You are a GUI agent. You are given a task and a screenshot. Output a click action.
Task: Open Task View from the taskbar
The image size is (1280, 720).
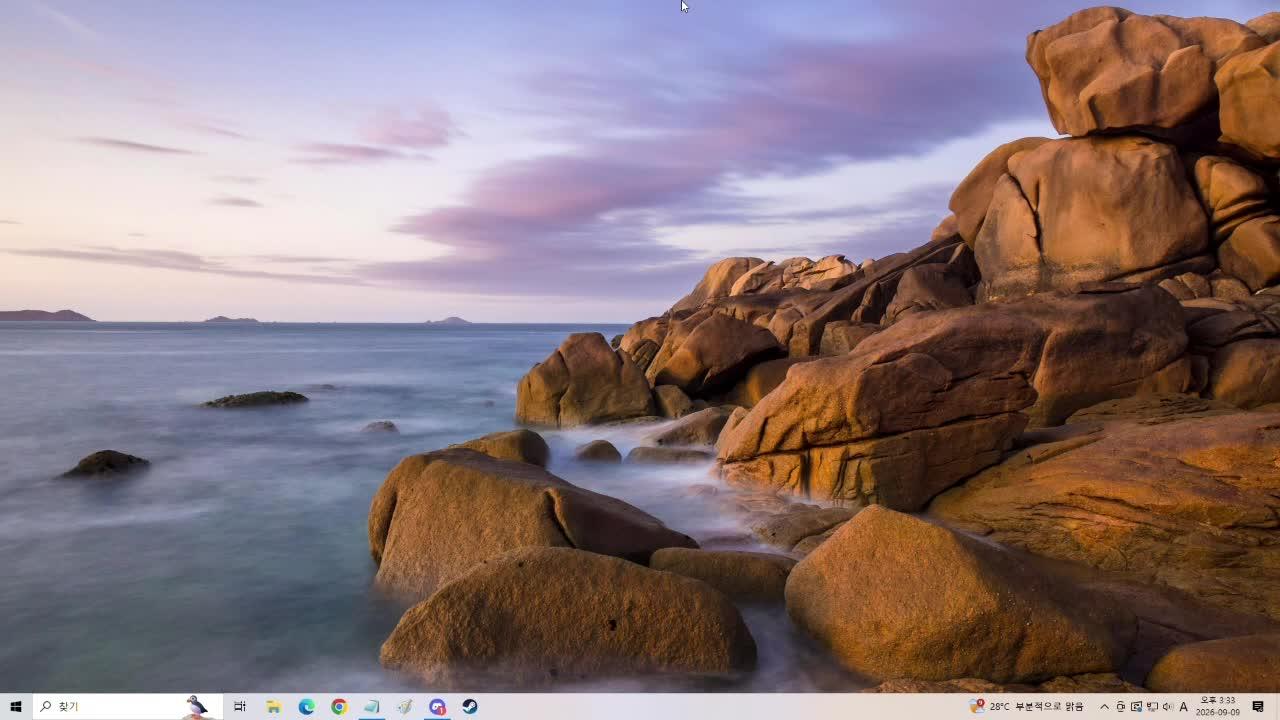pyautogui.click(x=240, y=706)
